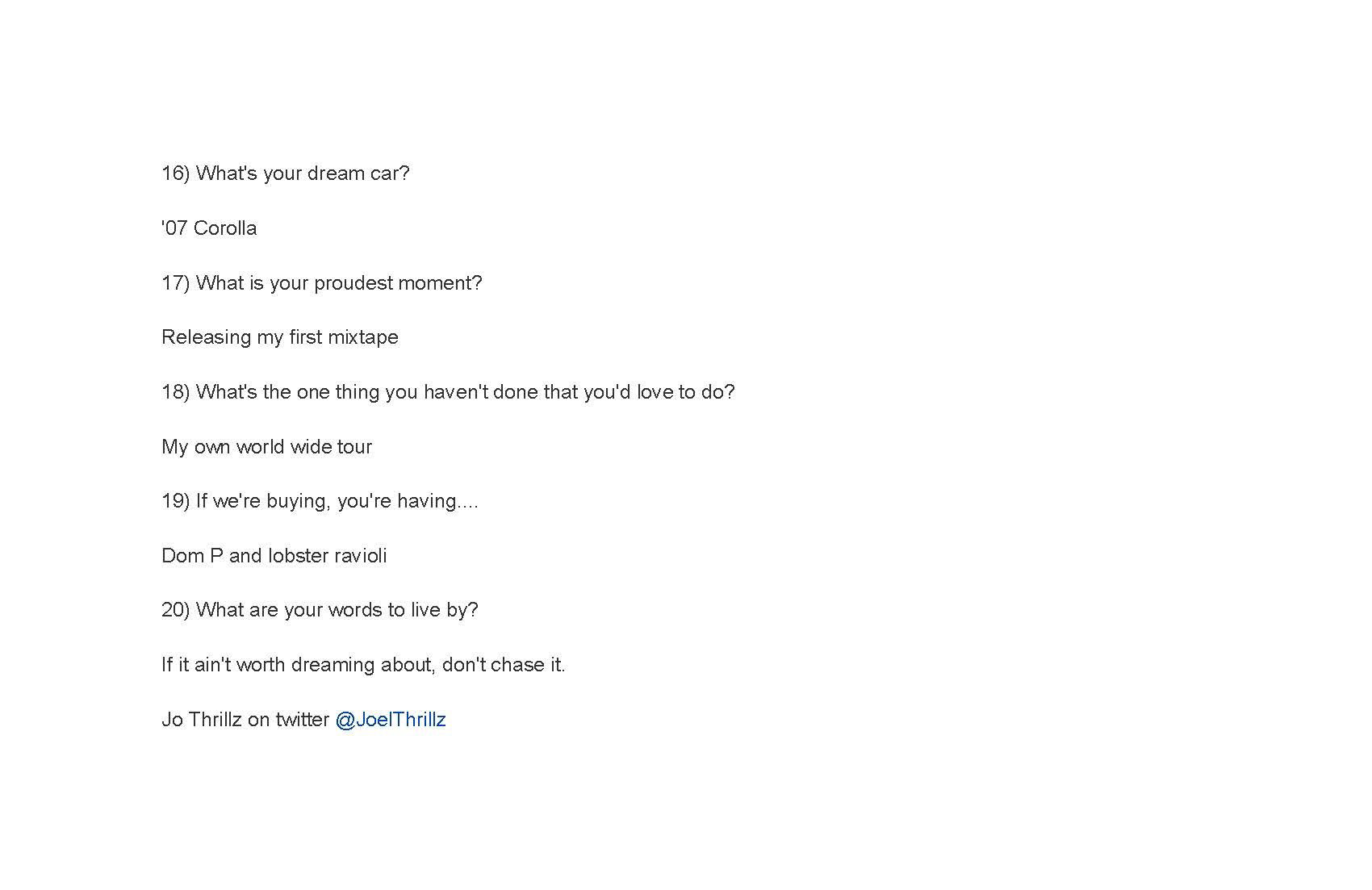Viewport: 1372px width, 890px height.
Task: Click the word 'Corolla'
Action: point(225,228)
